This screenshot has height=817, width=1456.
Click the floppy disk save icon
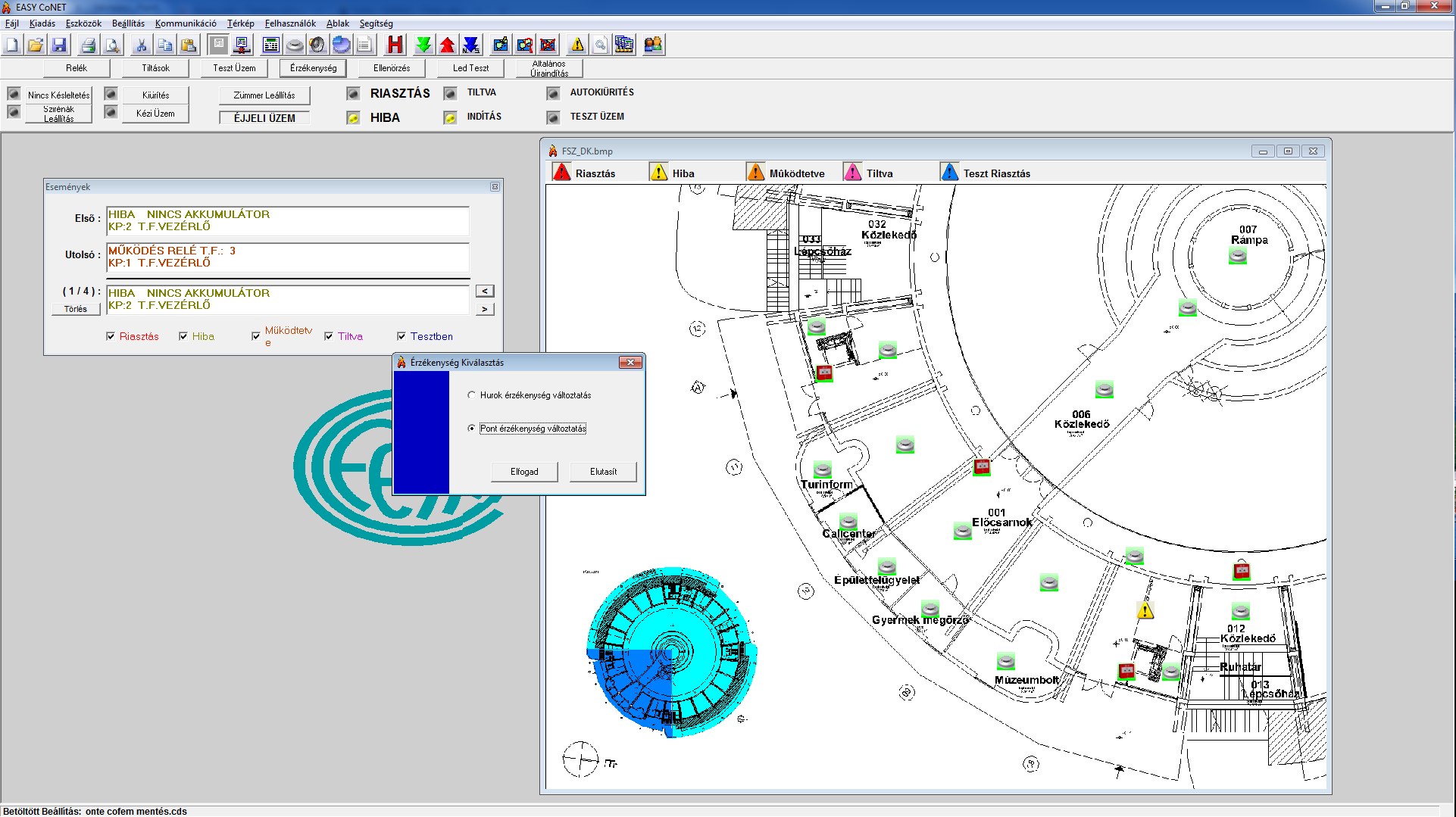coord(59,45)
